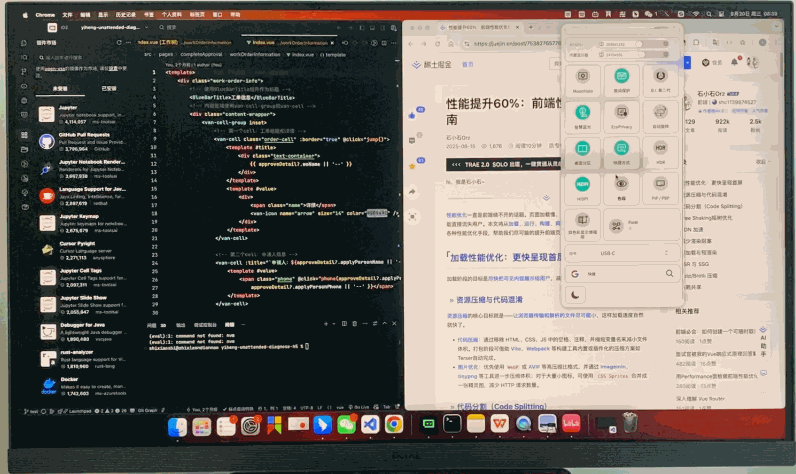Kill the terminal with trash icon
Image resolution: width=796 pixels, height=474 pixels.
[354, 324]
